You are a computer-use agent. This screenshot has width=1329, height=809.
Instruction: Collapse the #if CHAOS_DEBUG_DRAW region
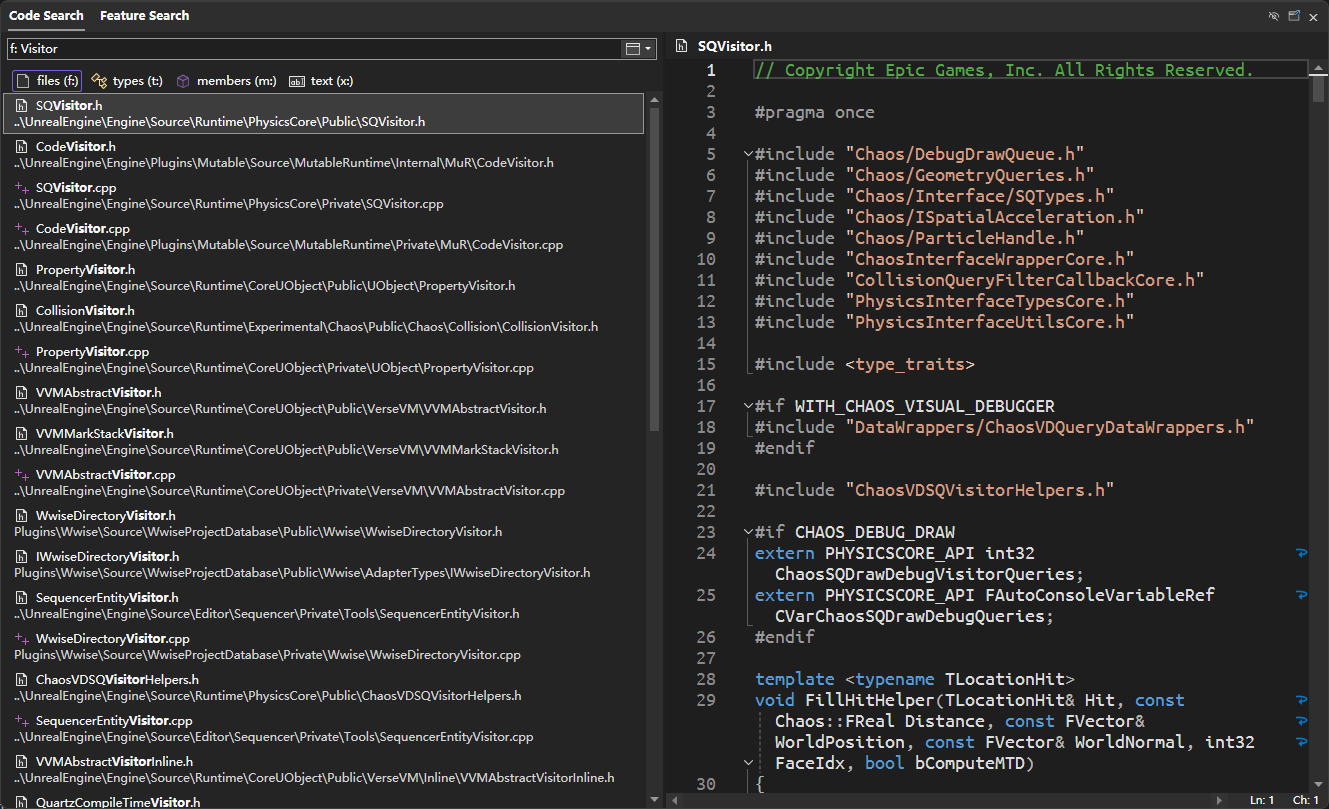click(747, 532)
